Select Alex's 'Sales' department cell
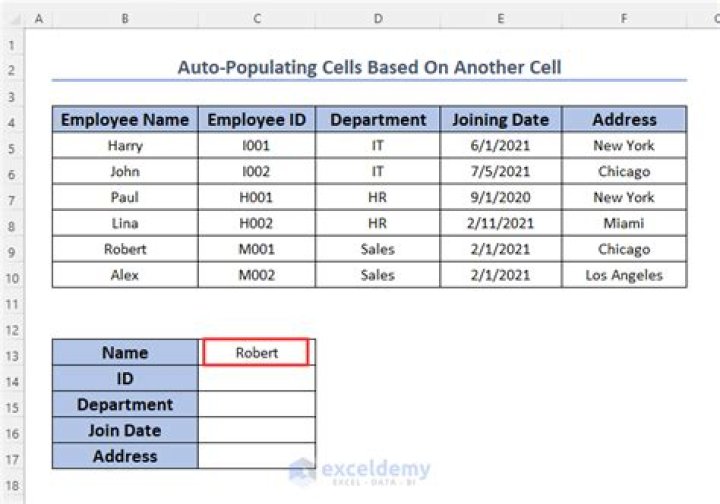720x504 pixels. coord(377,275)
